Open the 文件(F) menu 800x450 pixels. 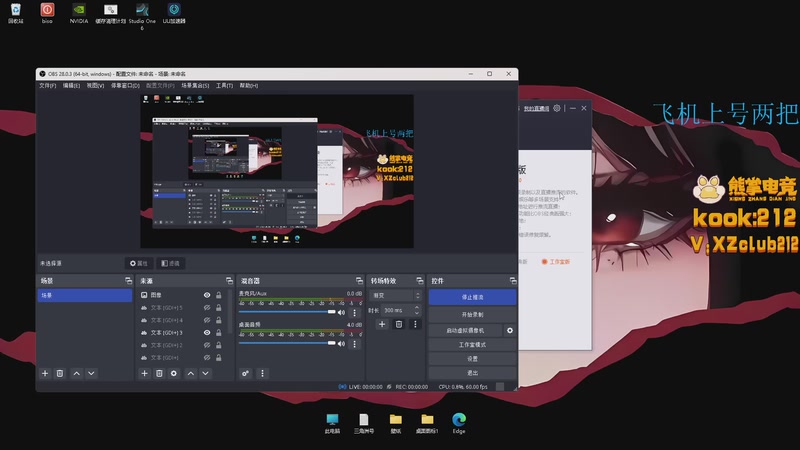[47, 86]
